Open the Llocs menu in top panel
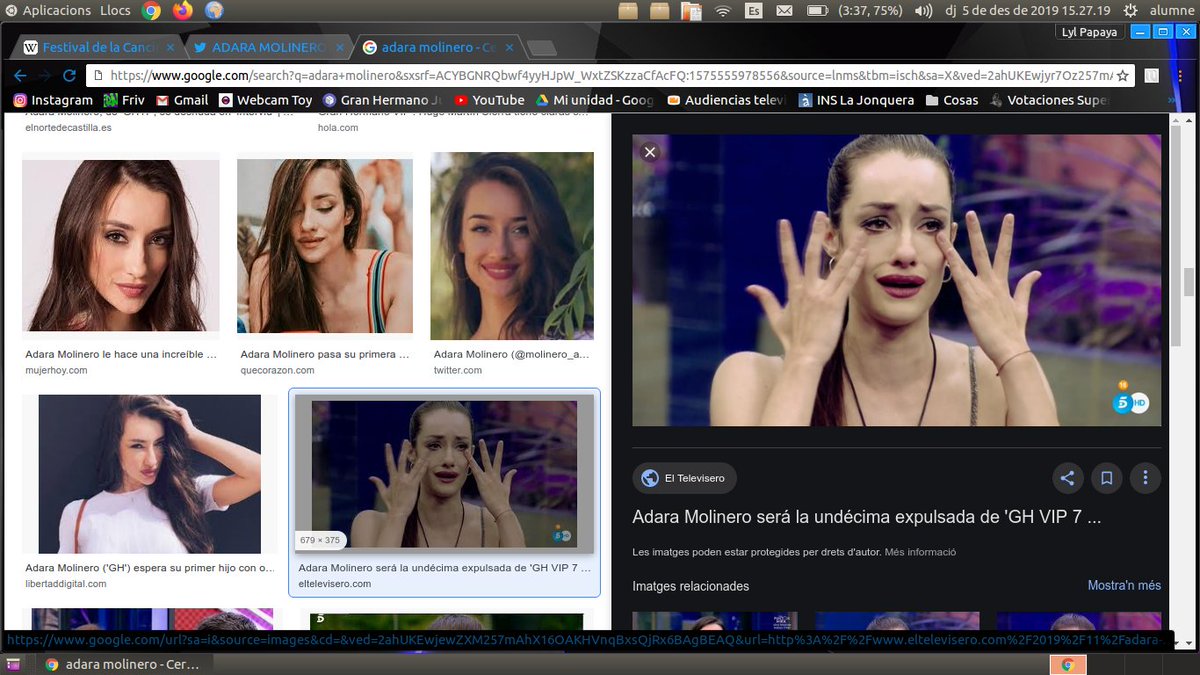The width and height of the screenshot is (1200, 675). [115, 11]
